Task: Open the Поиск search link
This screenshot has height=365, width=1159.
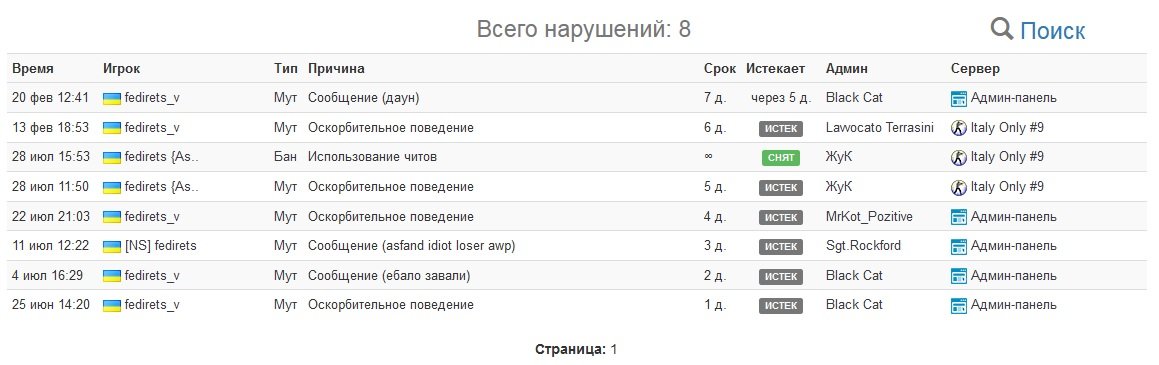Action: tap(1053, 31)
